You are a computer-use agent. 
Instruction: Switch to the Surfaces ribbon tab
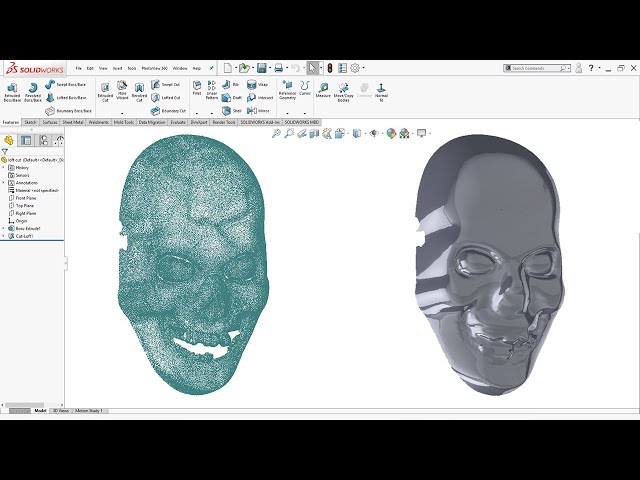click(50, 122)
